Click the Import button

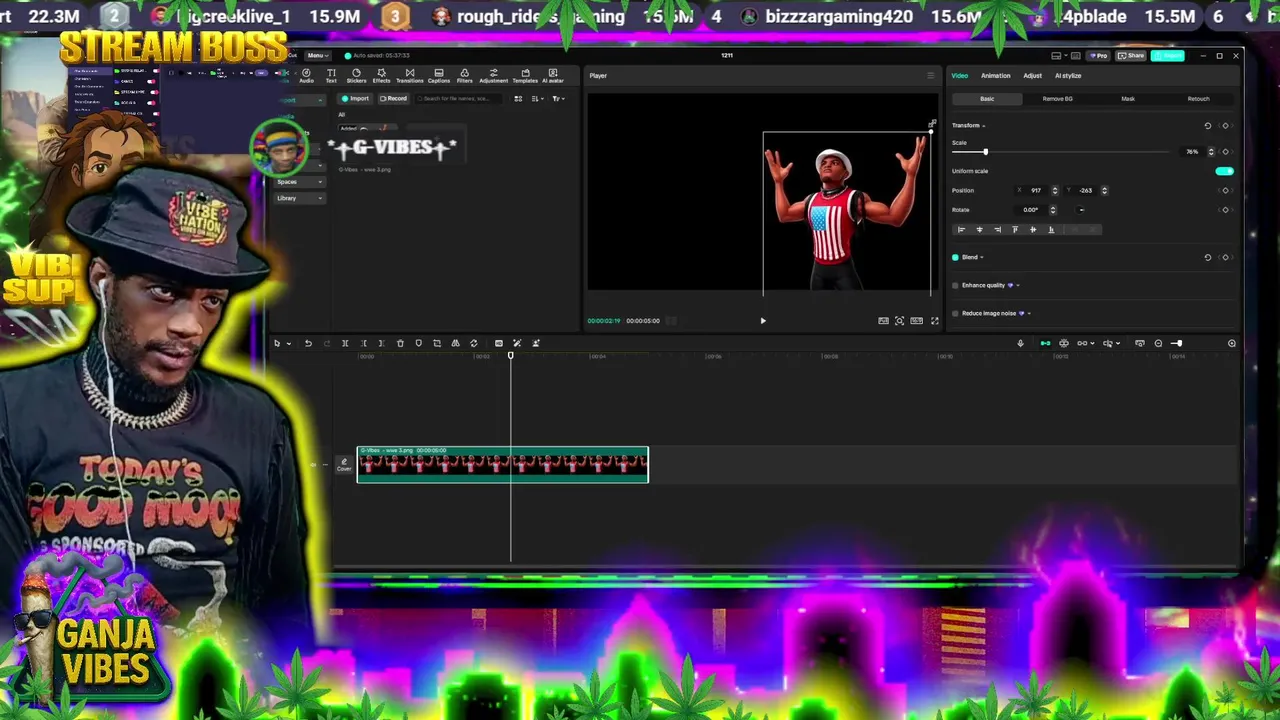tap(355, 98)
